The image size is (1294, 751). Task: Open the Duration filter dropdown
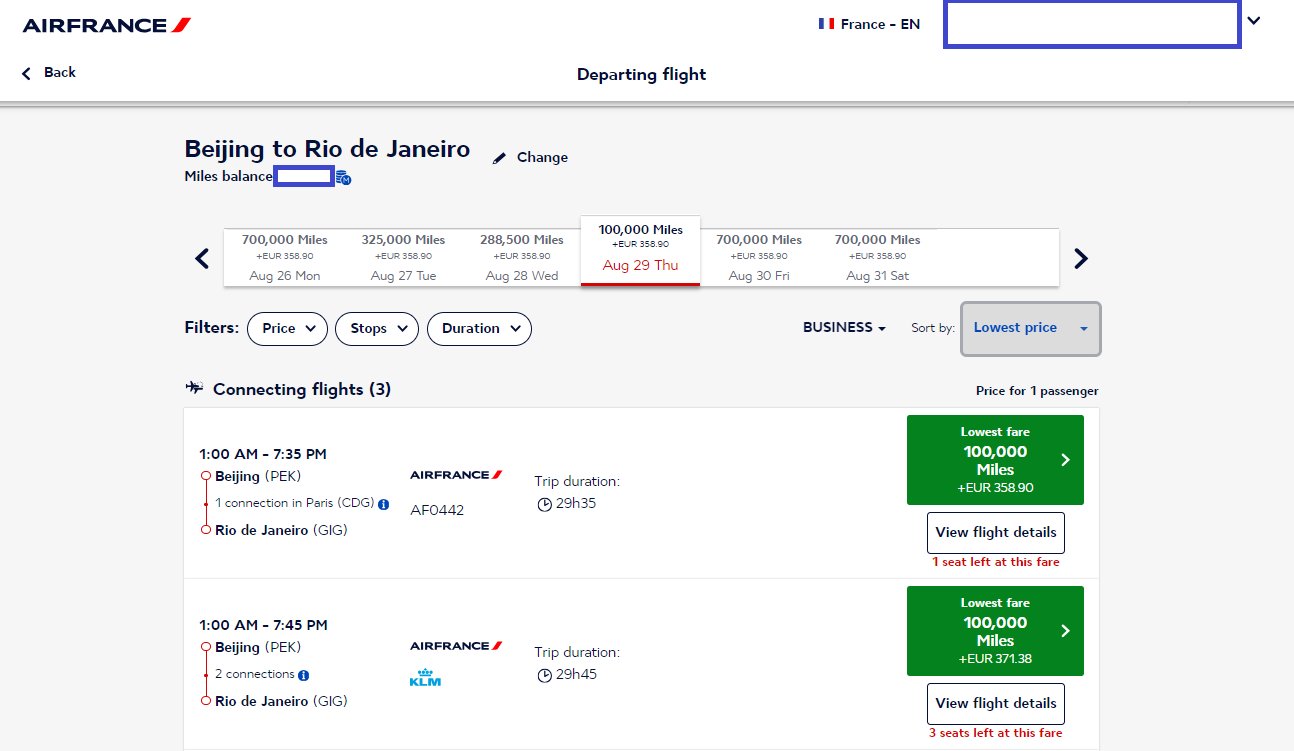pyautogui.click(x=479, y=329)
